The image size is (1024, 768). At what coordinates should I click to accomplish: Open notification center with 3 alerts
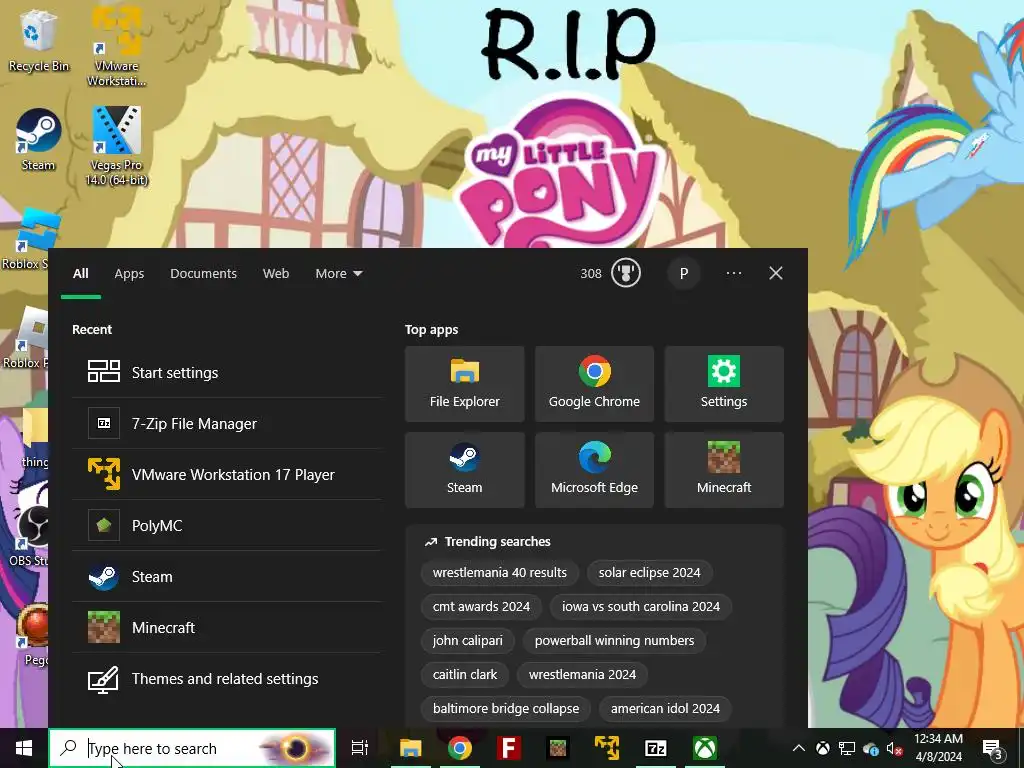coord(992,749)
